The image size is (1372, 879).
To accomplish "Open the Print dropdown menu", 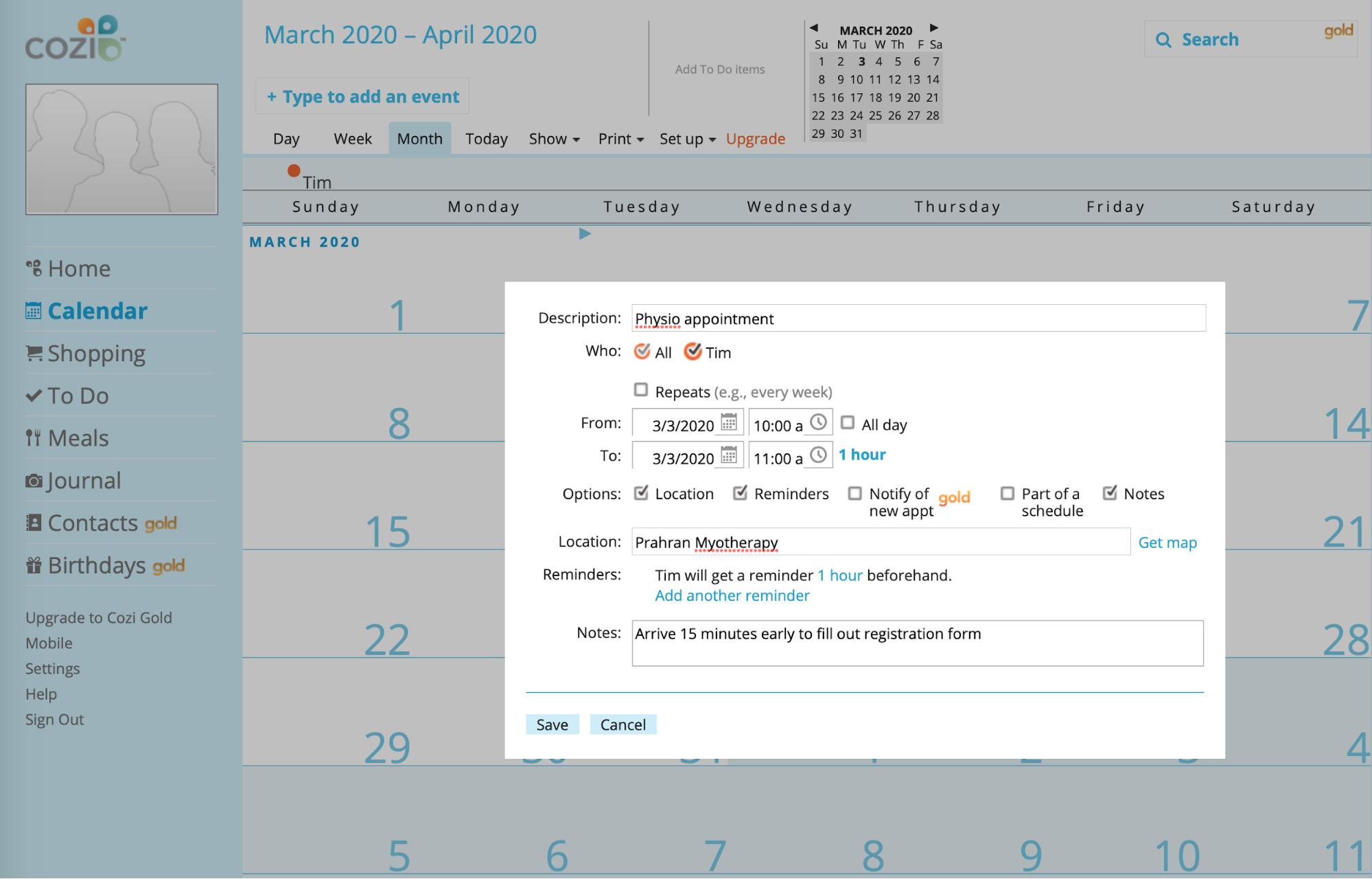I will [620, 139].
